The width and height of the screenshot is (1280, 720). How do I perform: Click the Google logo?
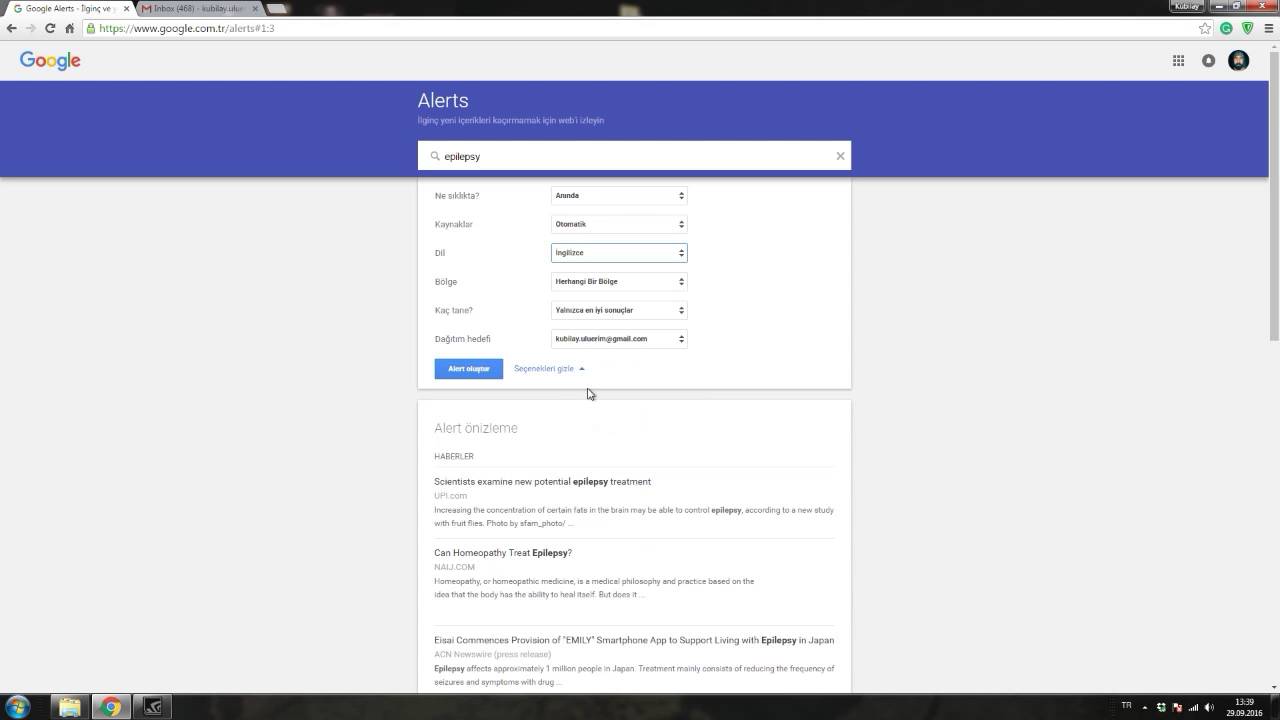pos(50,61)
